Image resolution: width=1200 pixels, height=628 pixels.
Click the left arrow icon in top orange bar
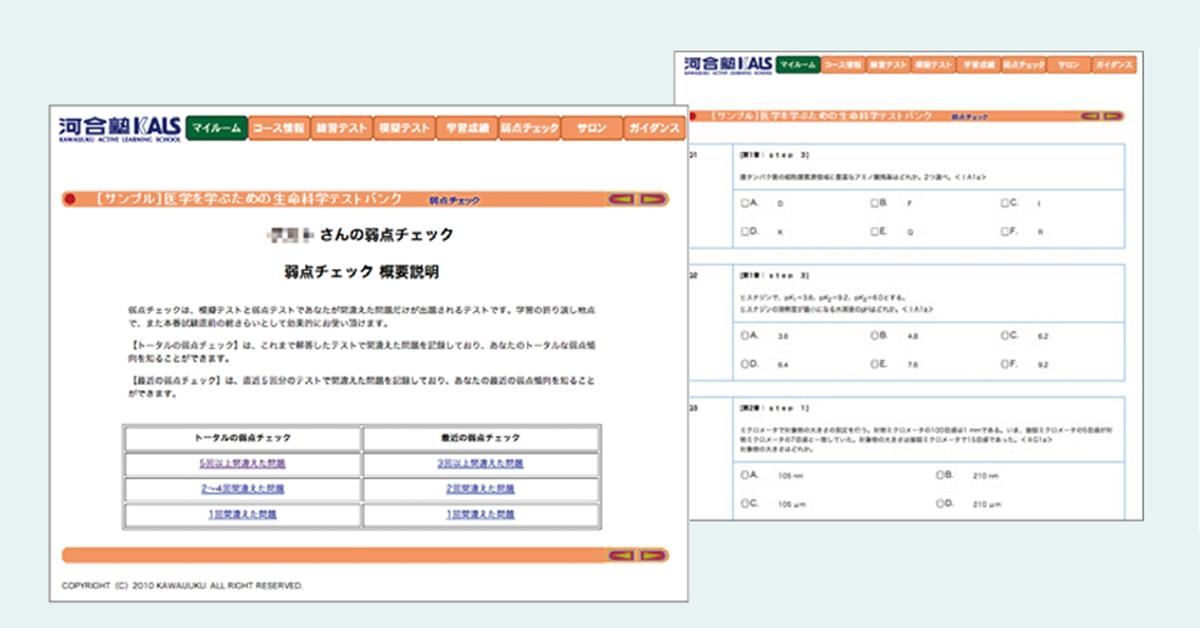click(621, 200)
